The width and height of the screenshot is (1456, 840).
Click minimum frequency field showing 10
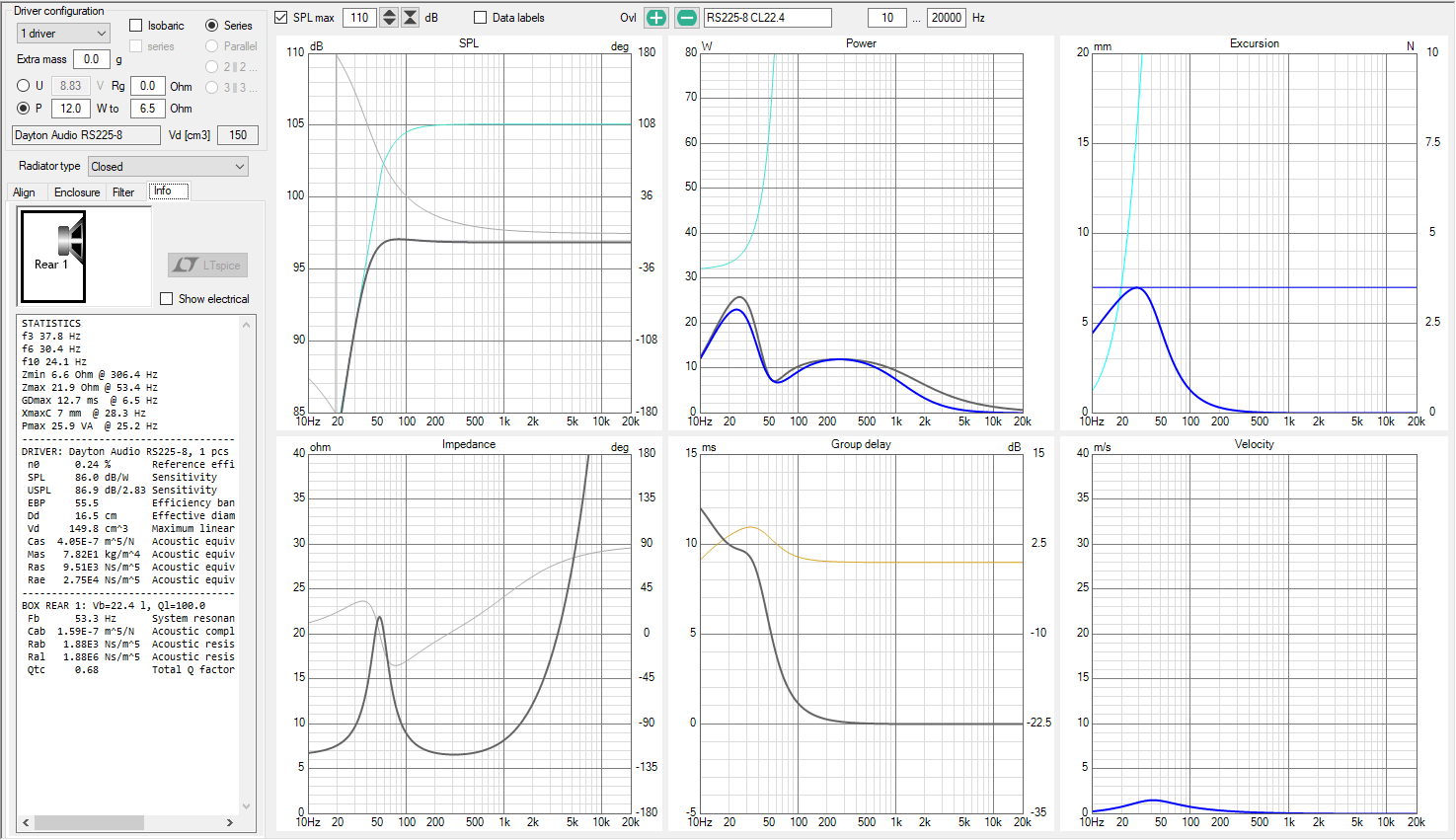pyautogui.click(x=887, y=18)
